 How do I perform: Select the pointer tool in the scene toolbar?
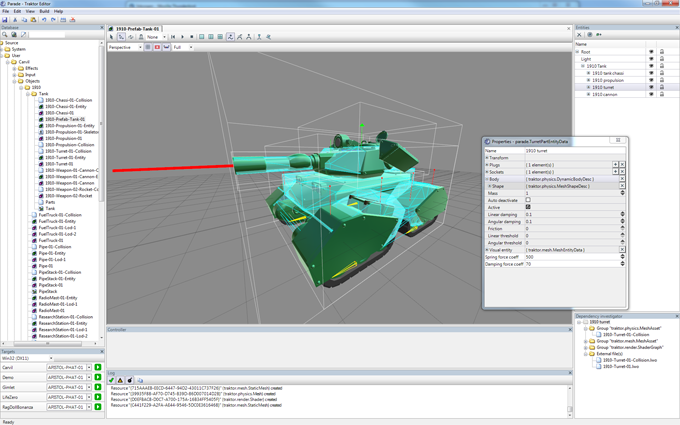112,37
